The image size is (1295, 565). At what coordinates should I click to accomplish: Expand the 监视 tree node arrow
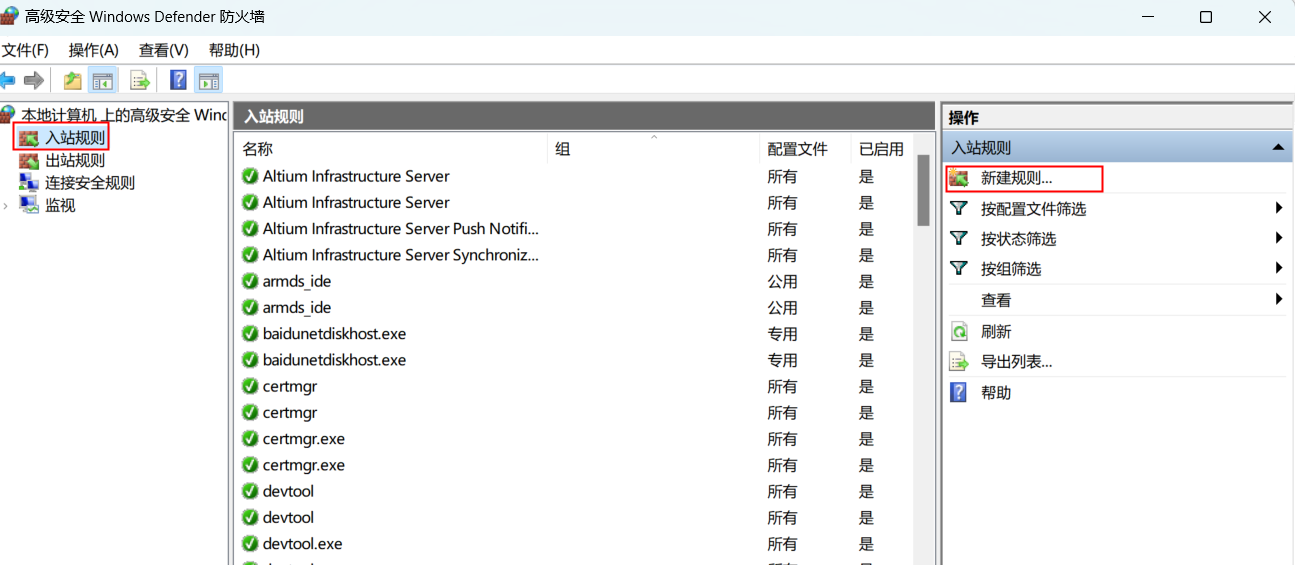6,206
